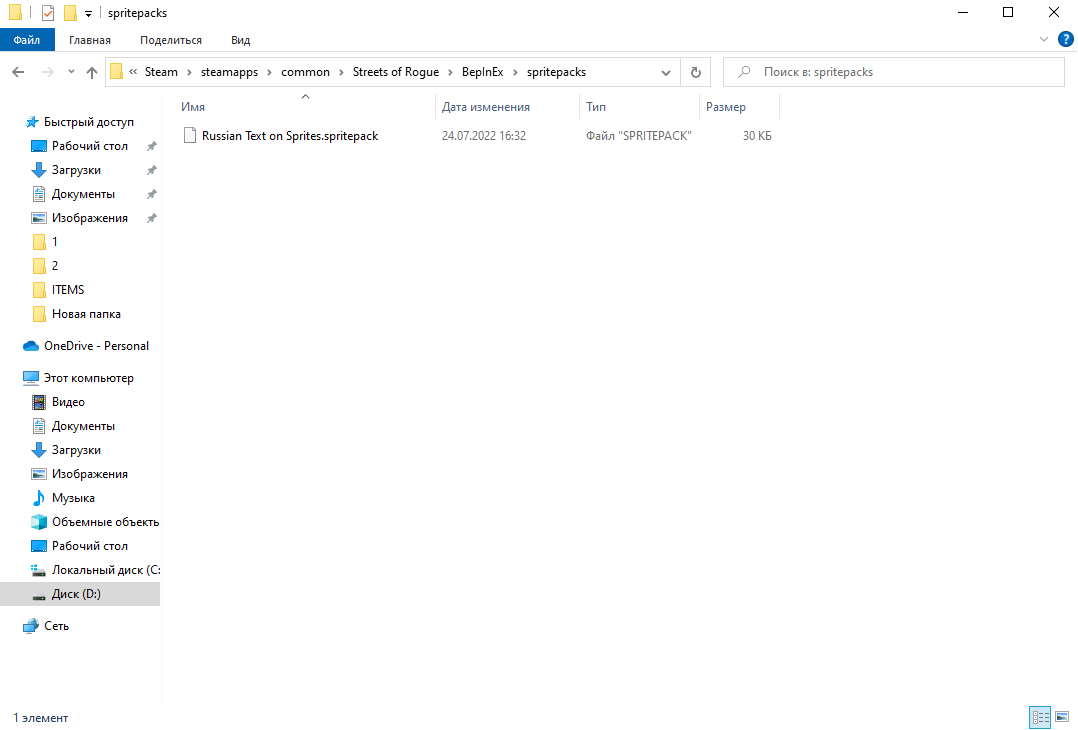Go back to the previous folder
This screenshot has height=730, width=1078.
tap(19, 72)
